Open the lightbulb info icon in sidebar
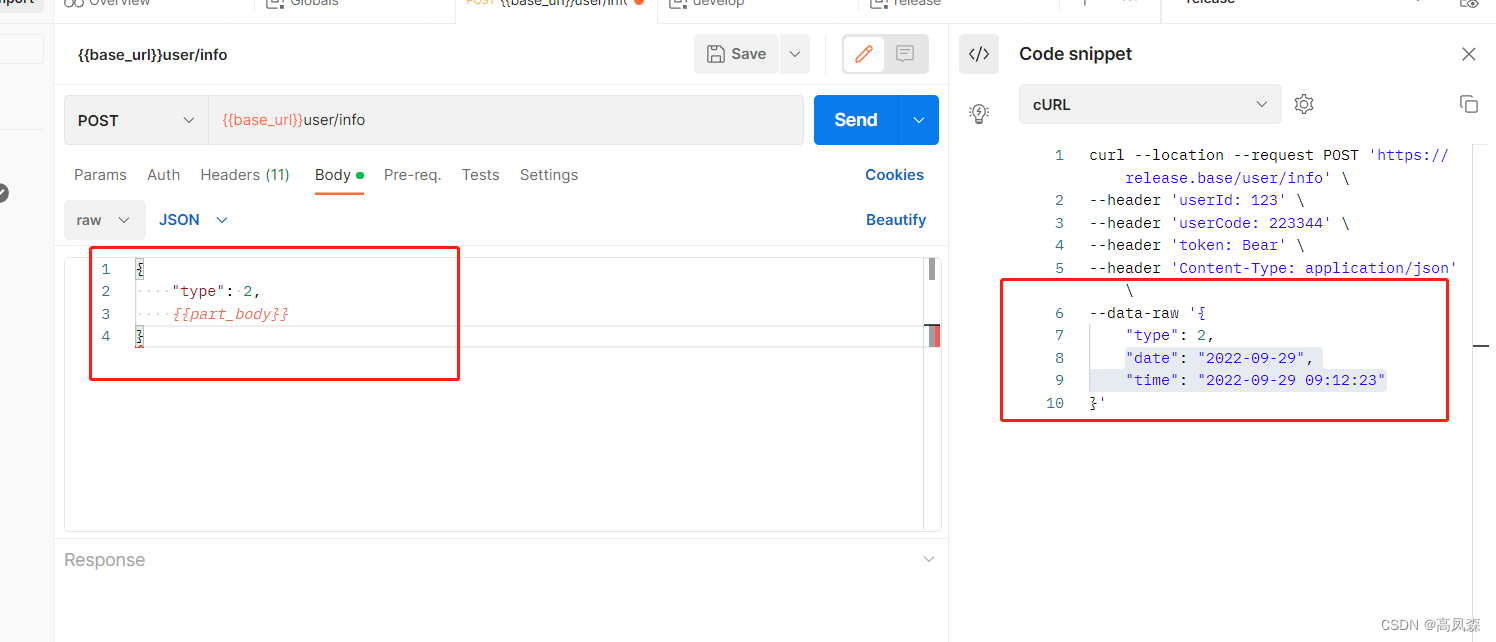 point(979,113)
